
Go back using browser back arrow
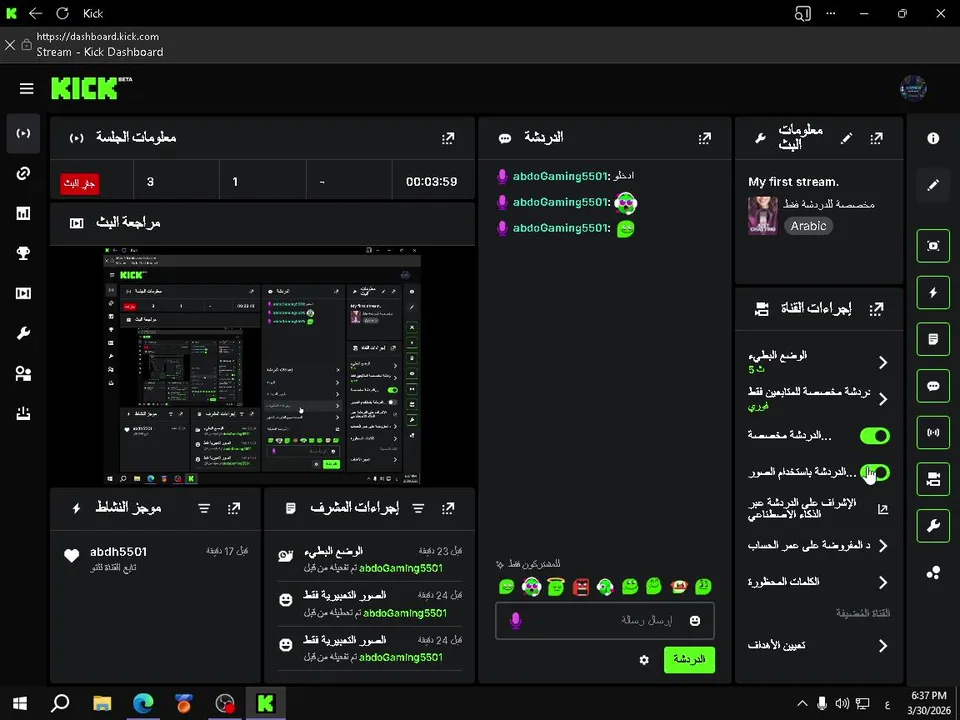pyautogui.click(x=36, y=13)
